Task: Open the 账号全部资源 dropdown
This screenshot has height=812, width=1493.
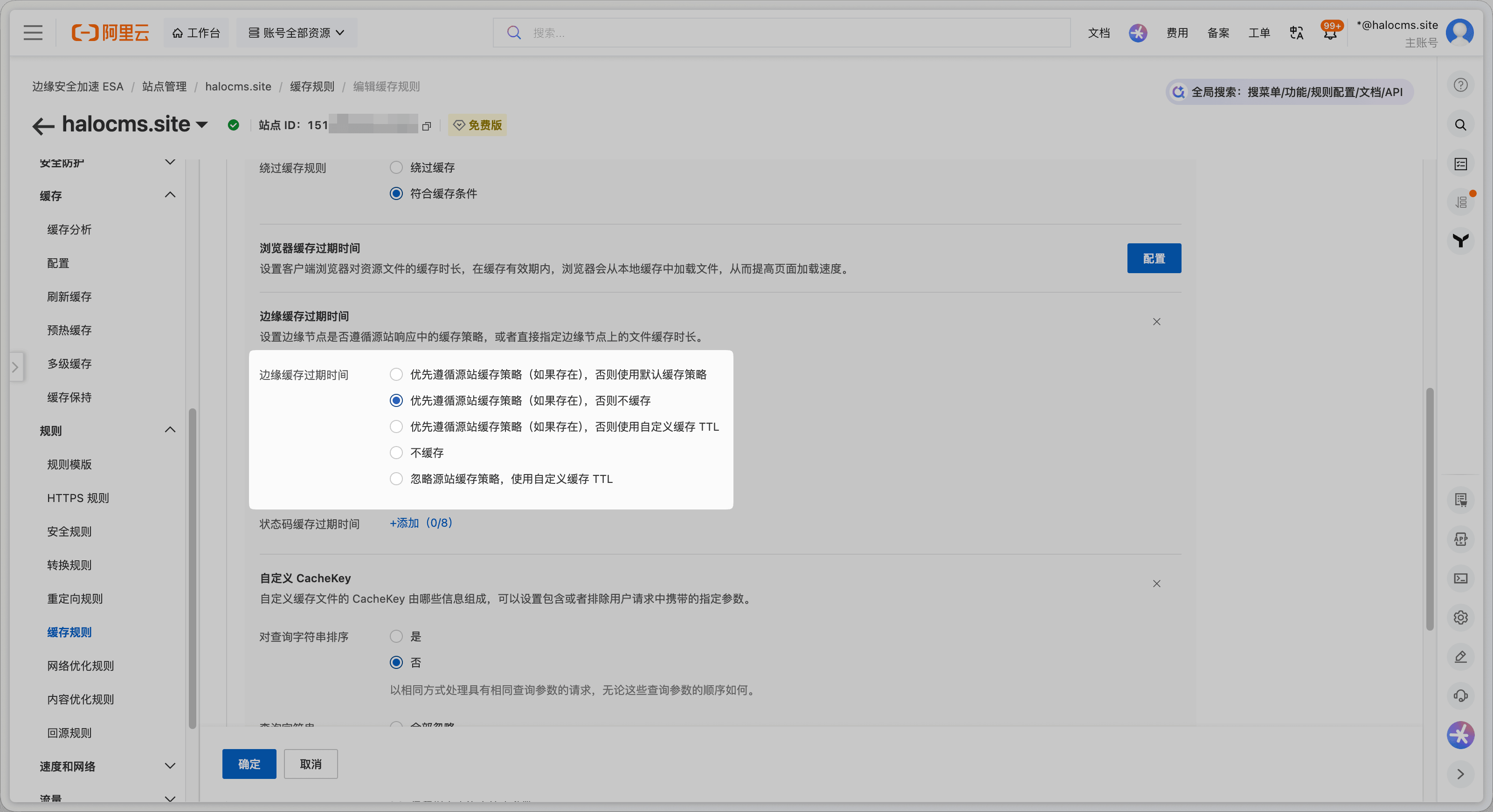Action: click(296, 33)
